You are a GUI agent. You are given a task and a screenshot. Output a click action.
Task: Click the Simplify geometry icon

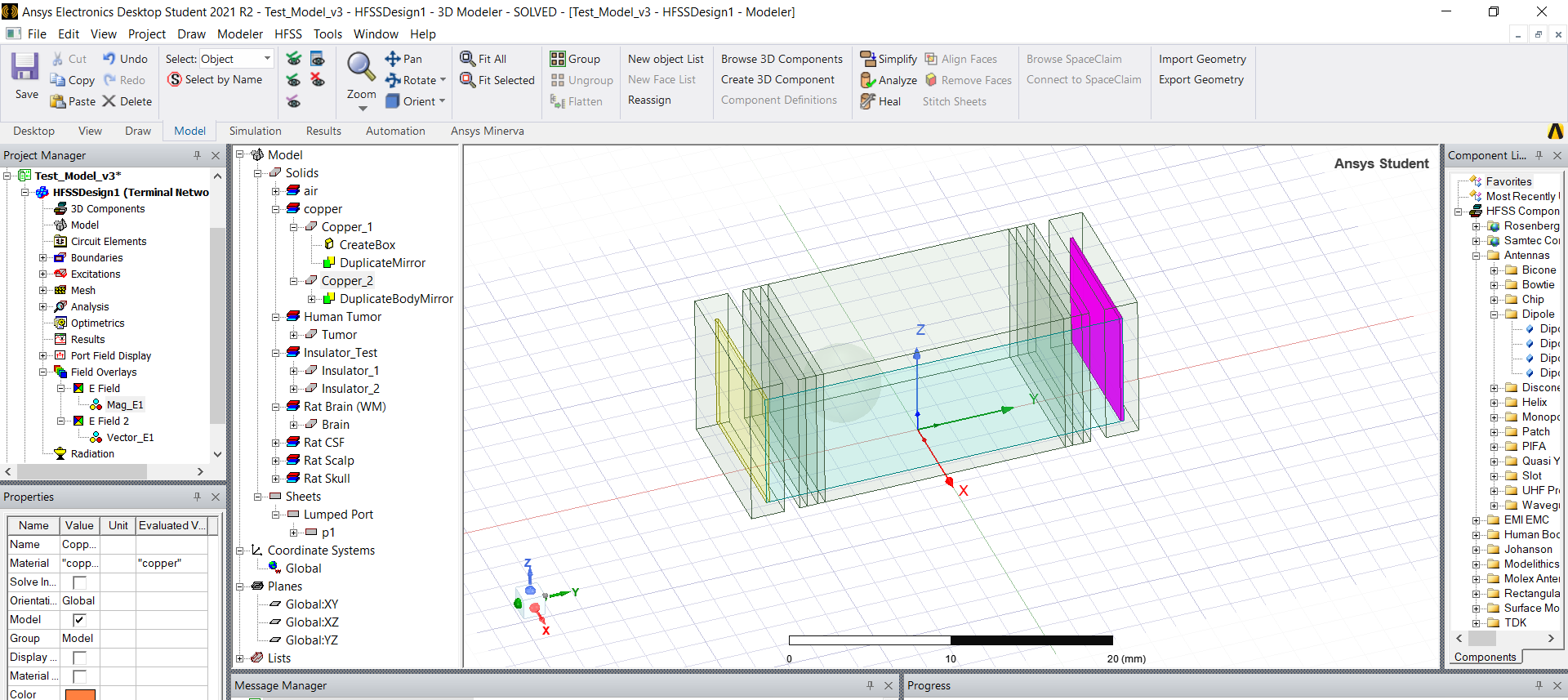click(x=868, y=59)
